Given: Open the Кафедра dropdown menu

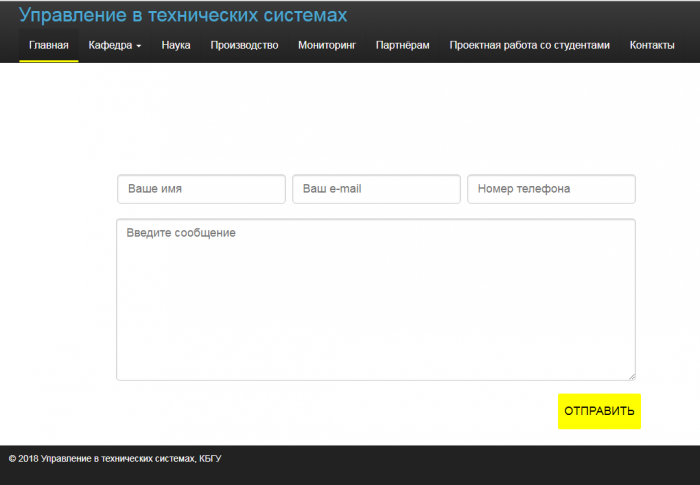Looking at the screenshot, I should (114, 45).
